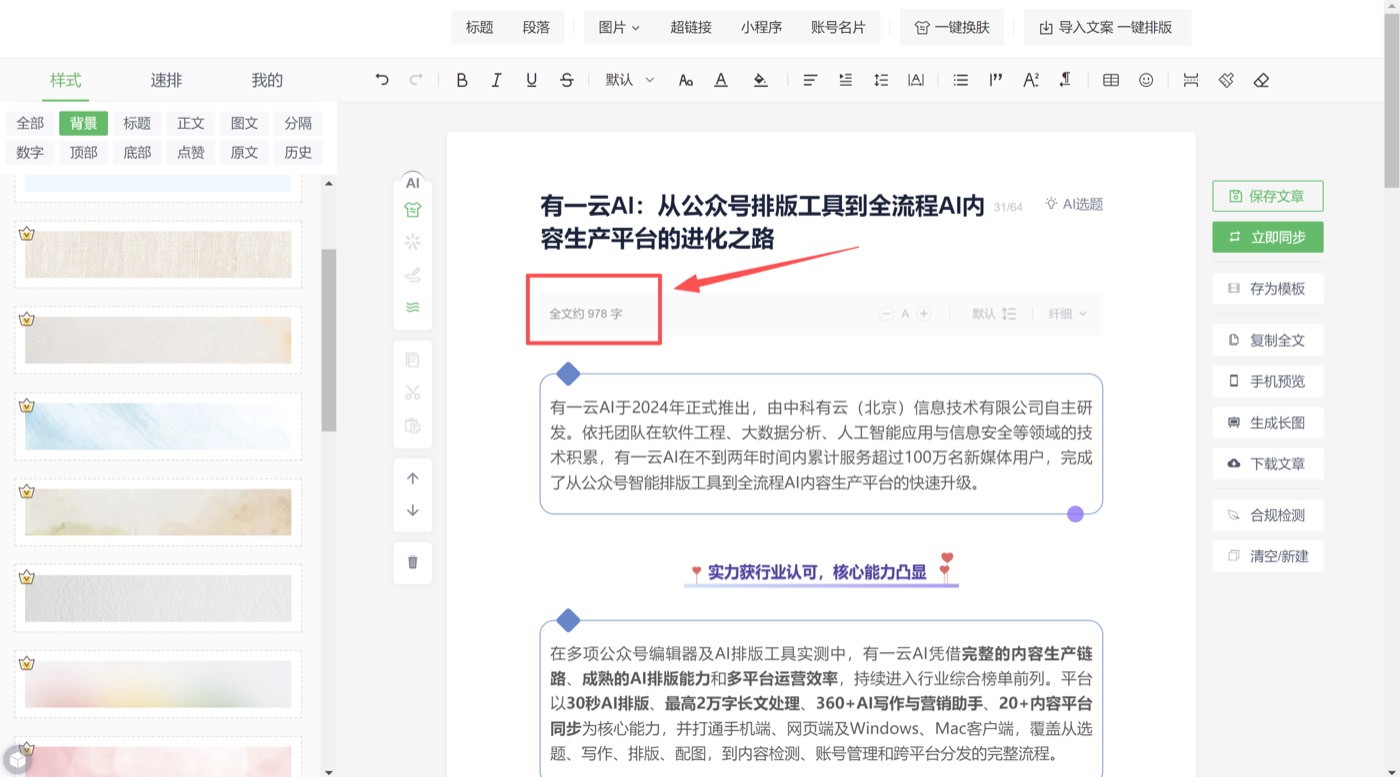Image resolution: width=1400 pixels, height=777 pixels.
Task: Click the 手机预览 button
Action: tap(1267, 381)
